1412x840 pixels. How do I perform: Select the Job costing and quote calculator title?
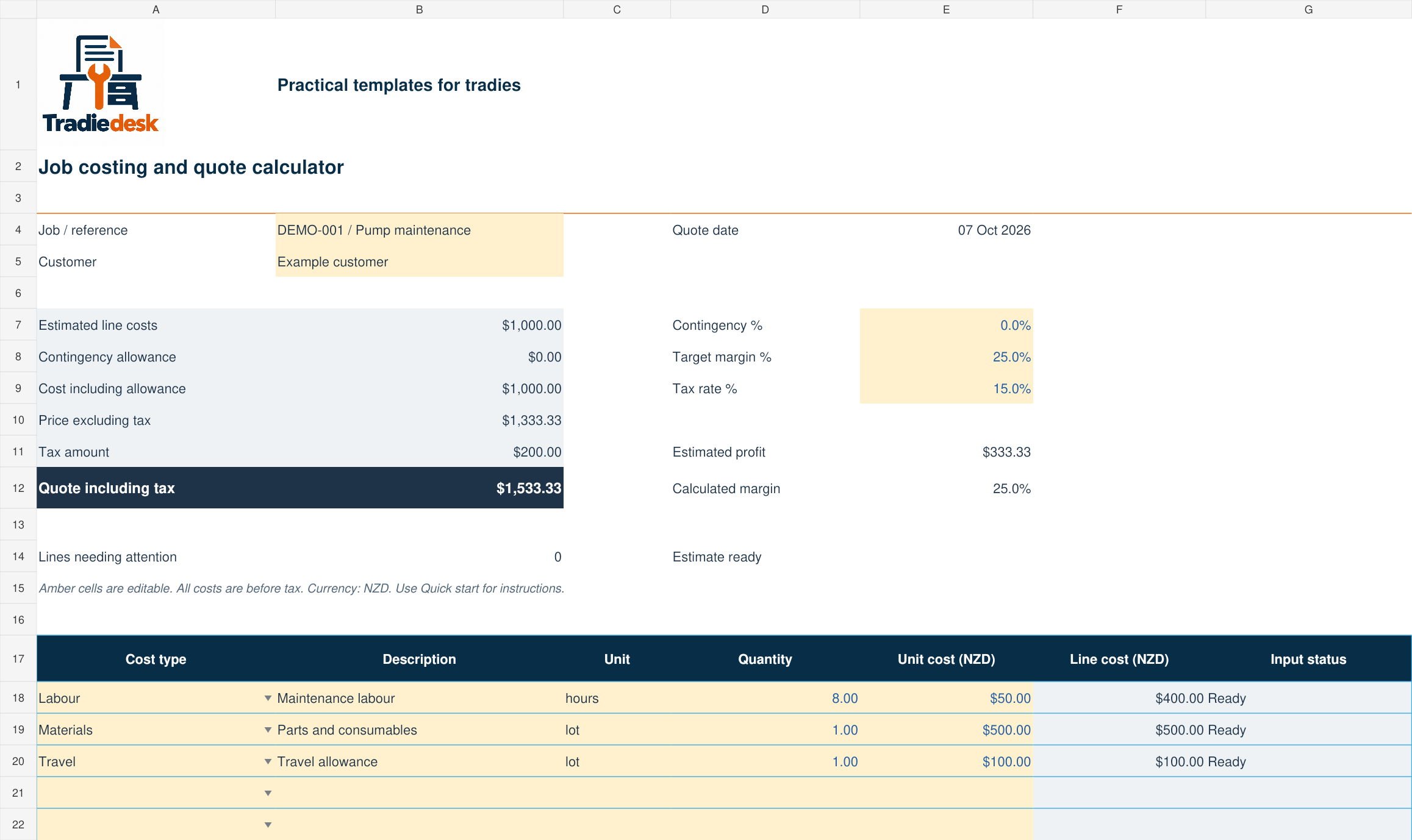coord(191,167)
